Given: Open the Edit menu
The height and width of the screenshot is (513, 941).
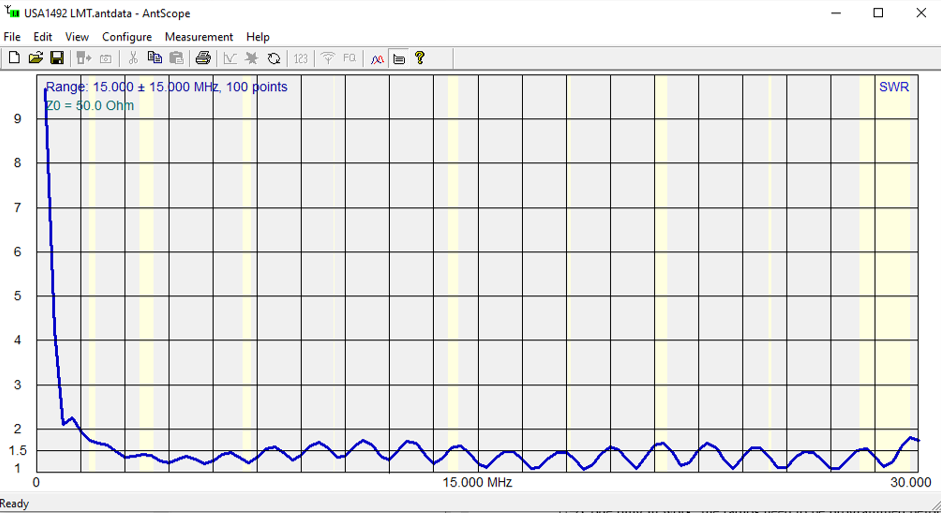Looking at the screenshot, I should [x=43, y=37].
